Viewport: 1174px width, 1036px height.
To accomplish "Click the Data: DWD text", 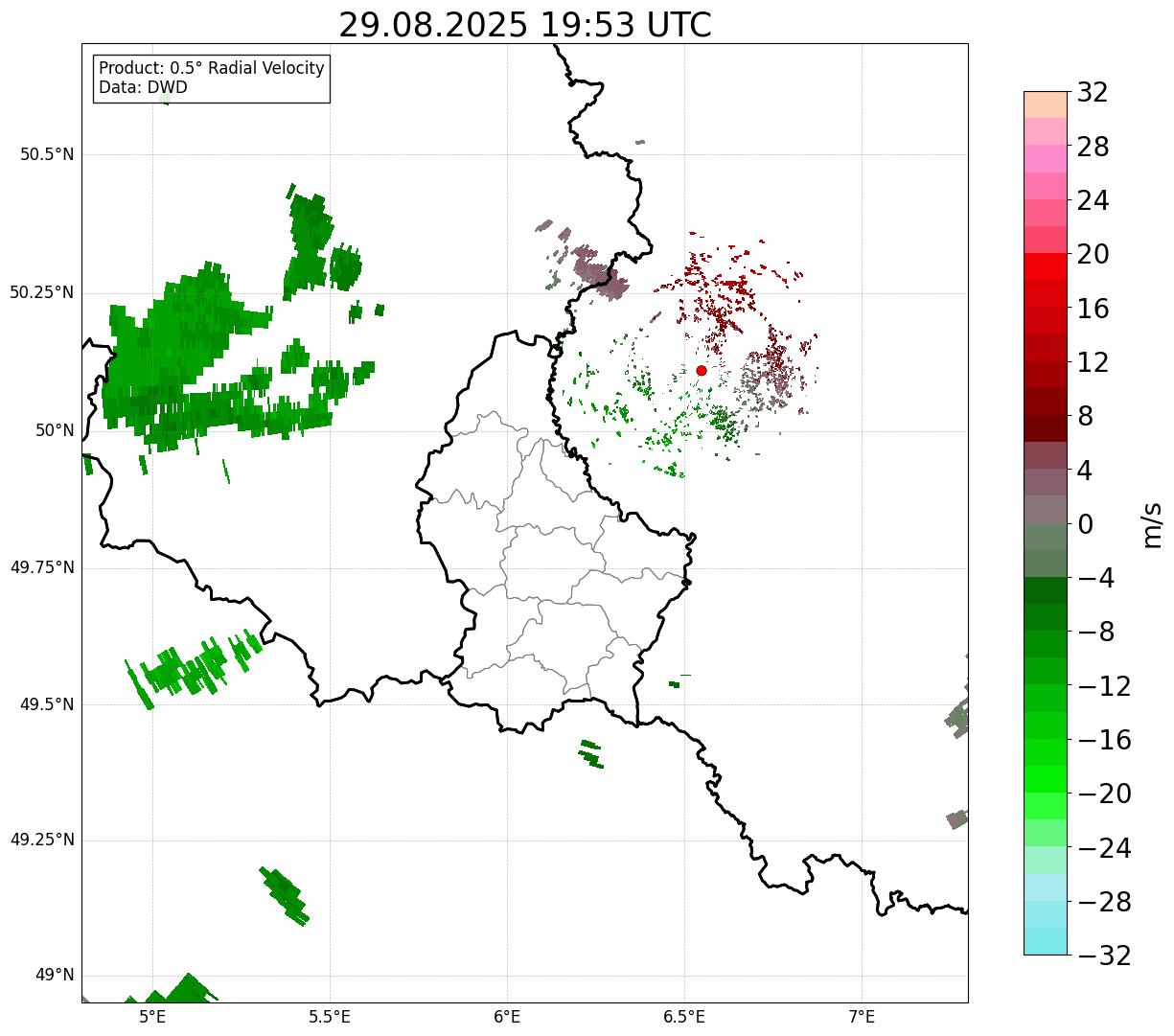I will [143, 88].
